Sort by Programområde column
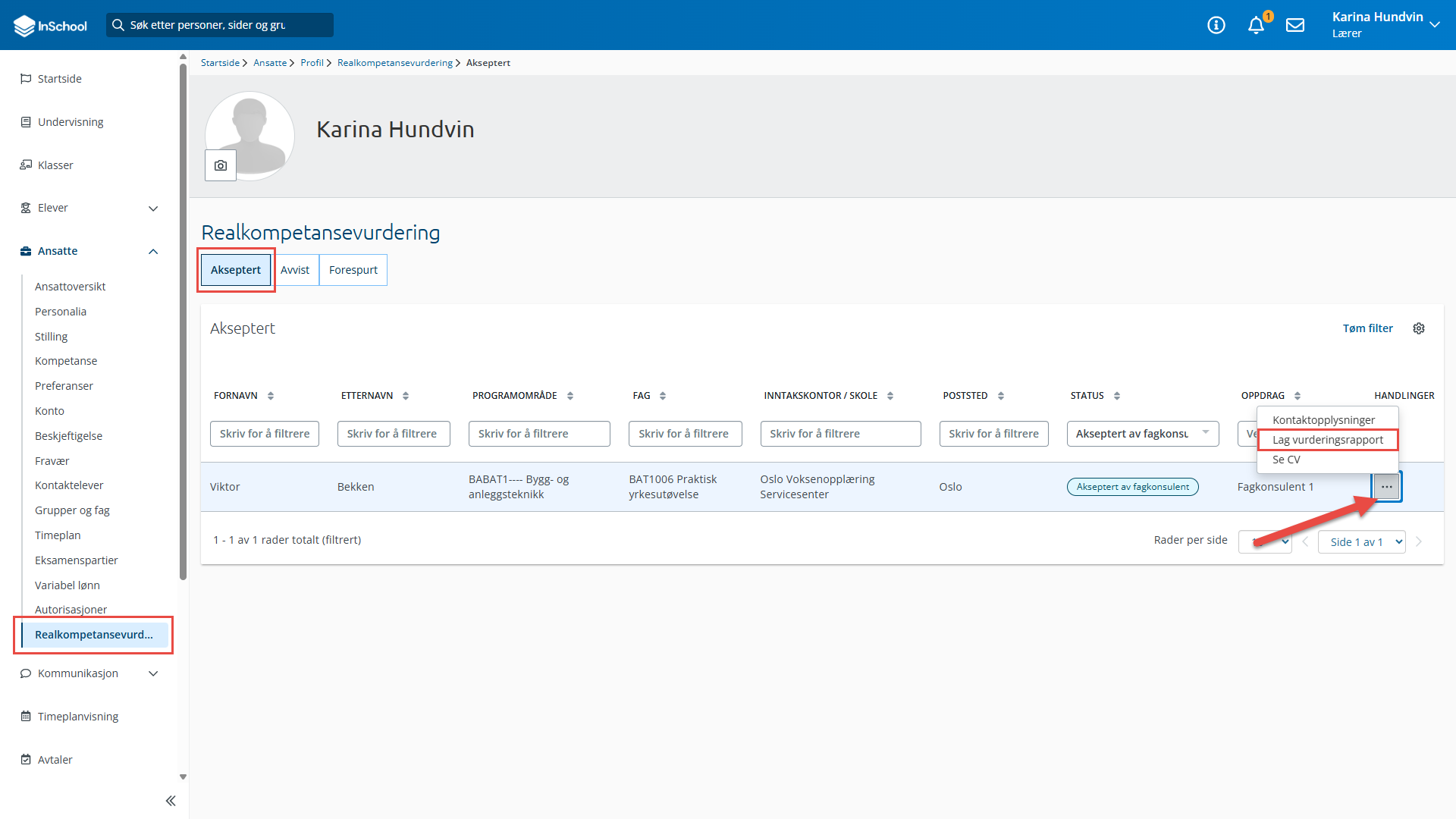 (x=570, y=396)
